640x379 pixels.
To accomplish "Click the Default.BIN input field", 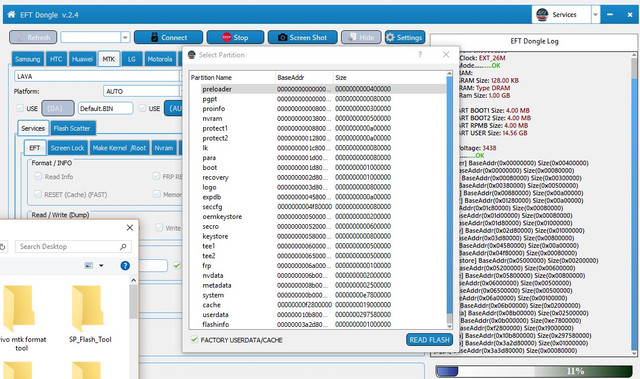I will click(105, 108).
